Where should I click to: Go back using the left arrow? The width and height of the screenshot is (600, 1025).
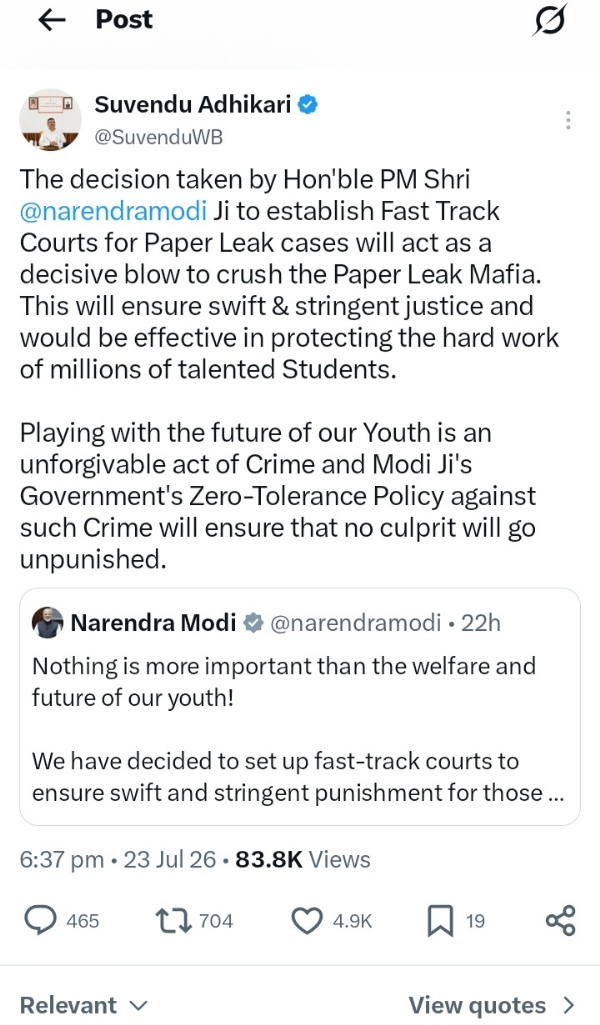[52, 20]
